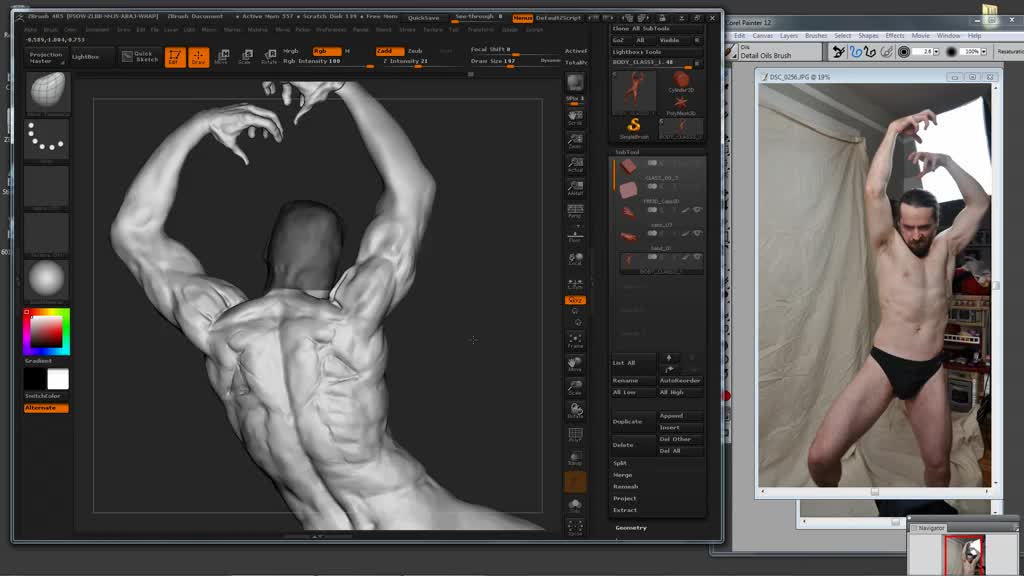Click the Rotate view icon on right shelf
1024x576 pixels.
[575, 411]
